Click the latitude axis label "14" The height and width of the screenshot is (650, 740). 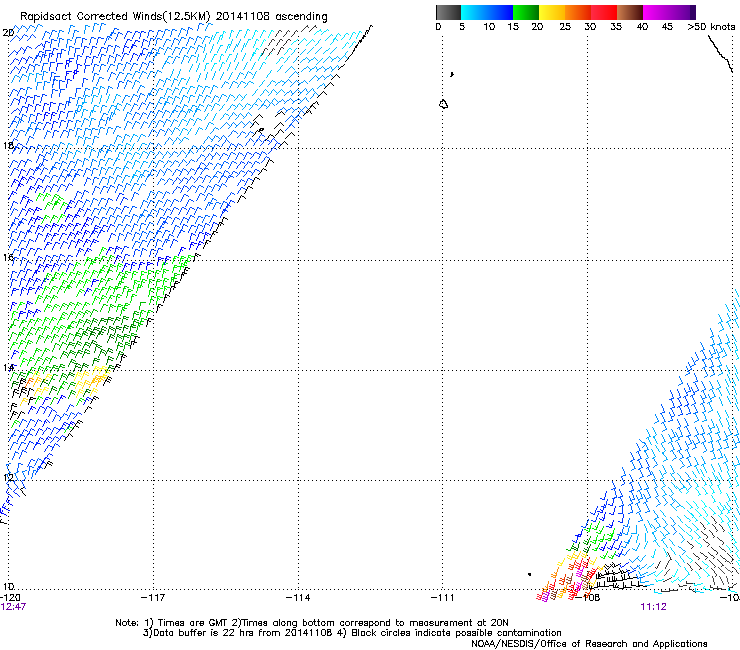tap(8, 368)
